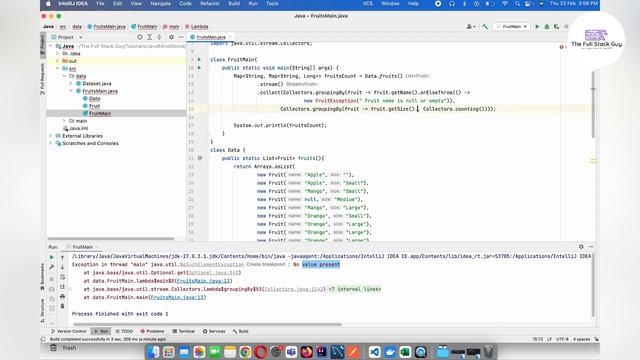The height and width of the screenshot is (360, 640).
Task: Console horizontal scrollbar thumb
Action: [x=207, y=324]
